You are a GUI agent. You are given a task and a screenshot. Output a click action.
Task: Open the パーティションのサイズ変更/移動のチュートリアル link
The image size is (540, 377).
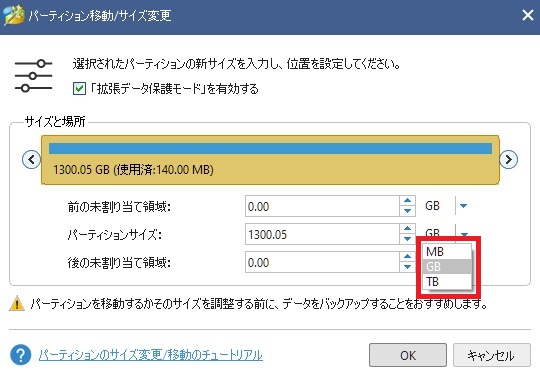(x=150, y=355)
